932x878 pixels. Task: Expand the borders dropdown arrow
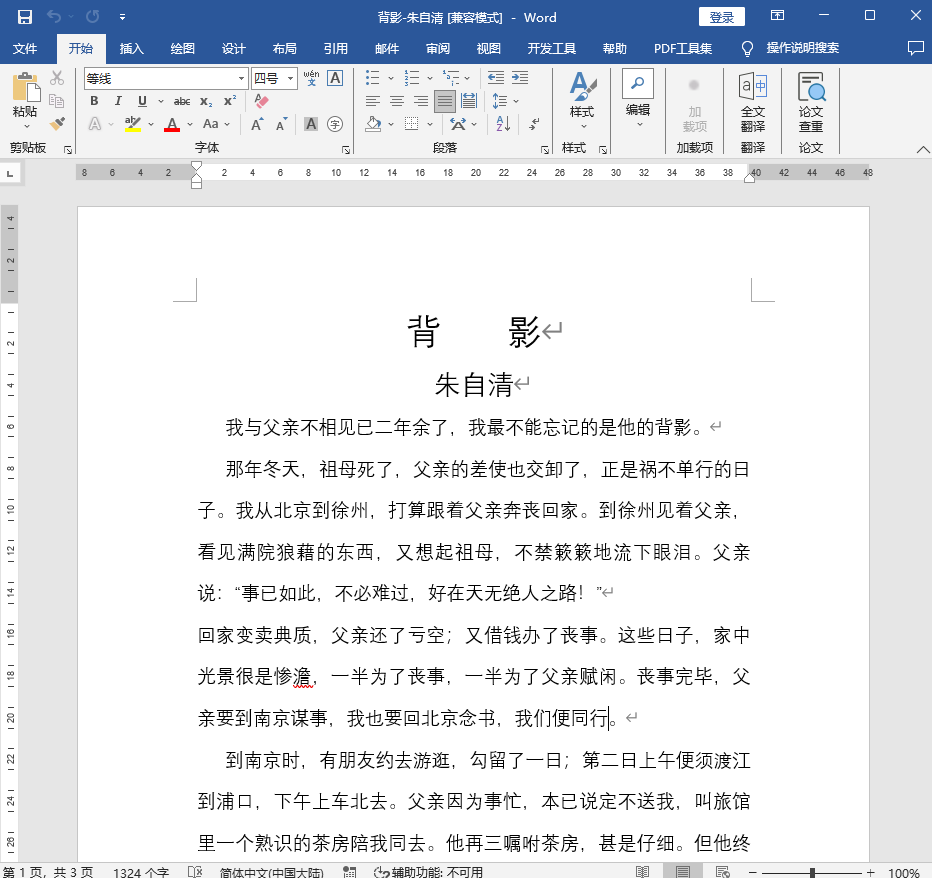tap(430, 124)
